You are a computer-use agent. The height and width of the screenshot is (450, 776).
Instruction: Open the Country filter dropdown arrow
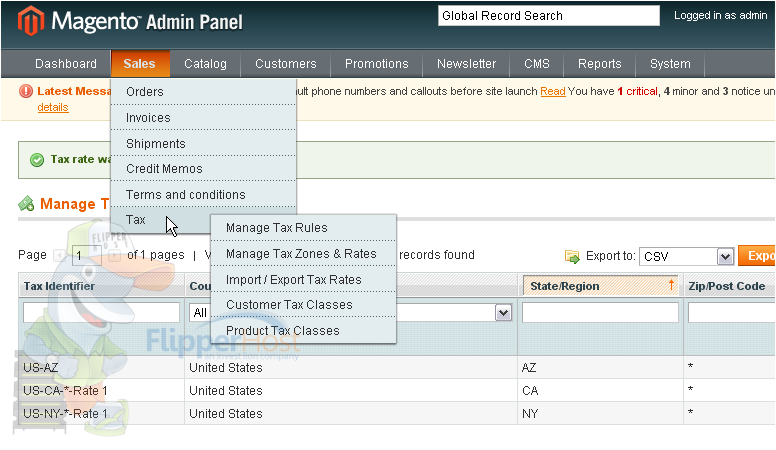503,313
